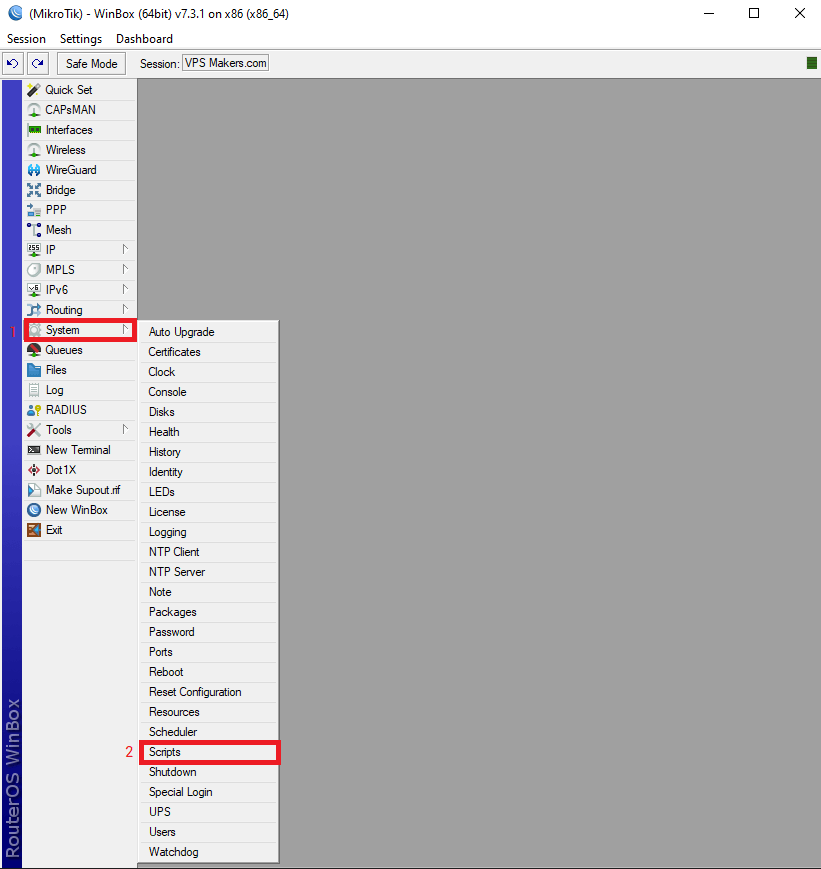Select Packages in System submenu
This screenshot has width=821, height=869.
pos(208,612)
